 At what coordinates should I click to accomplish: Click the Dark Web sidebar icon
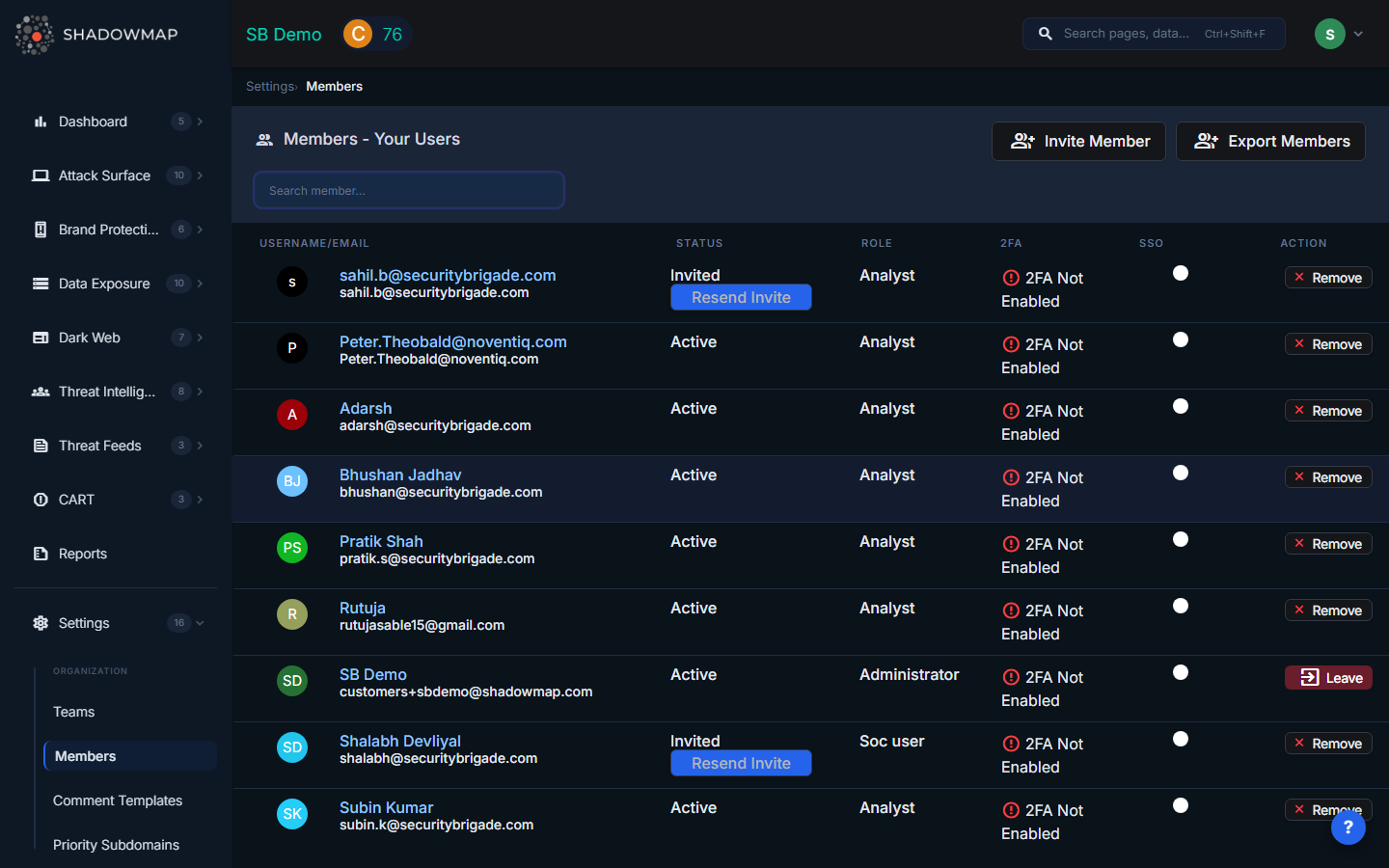[x=41, y=338]
